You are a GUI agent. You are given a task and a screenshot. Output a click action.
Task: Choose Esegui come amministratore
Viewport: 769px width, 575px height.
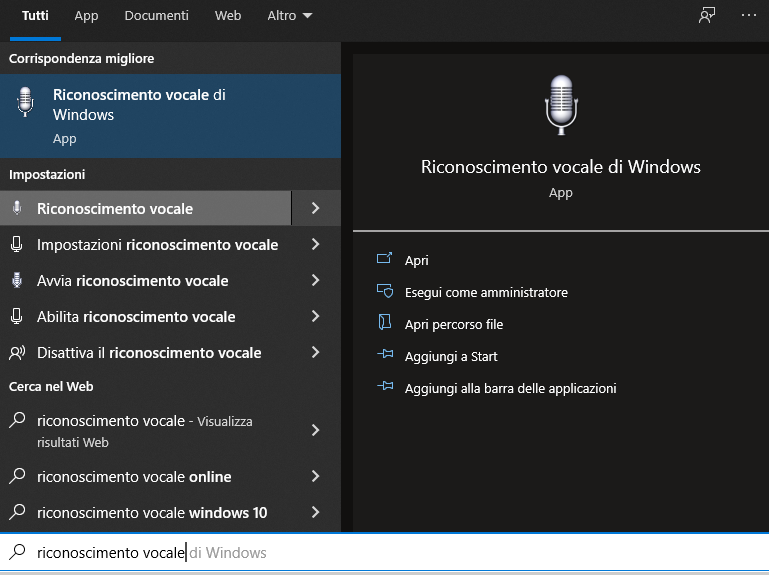click(486, 292)
